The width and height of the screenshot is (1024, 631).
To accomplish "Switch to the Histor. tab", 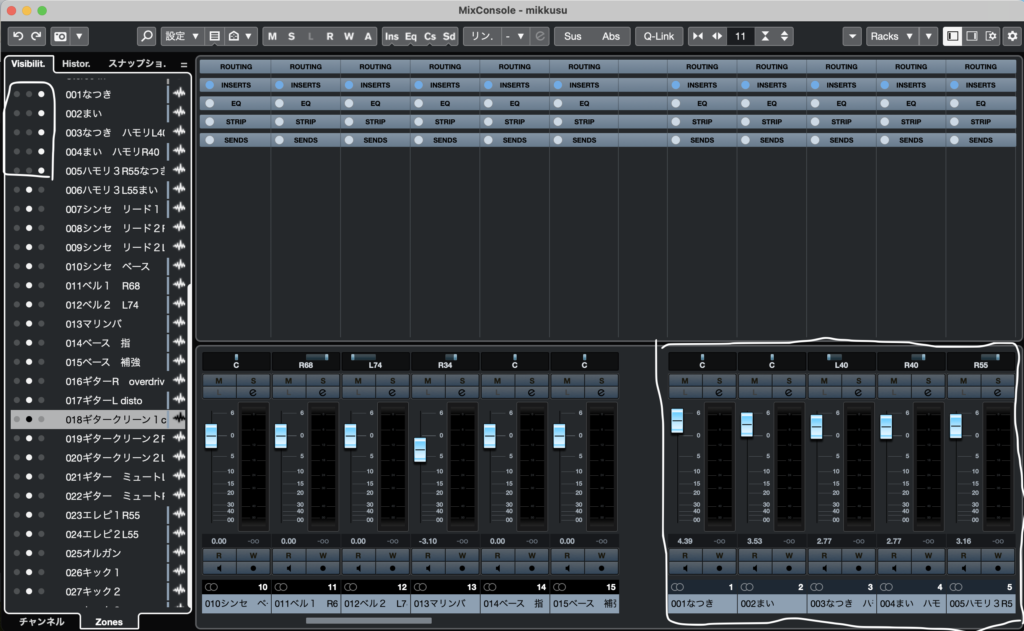I will tap(77, 64).
